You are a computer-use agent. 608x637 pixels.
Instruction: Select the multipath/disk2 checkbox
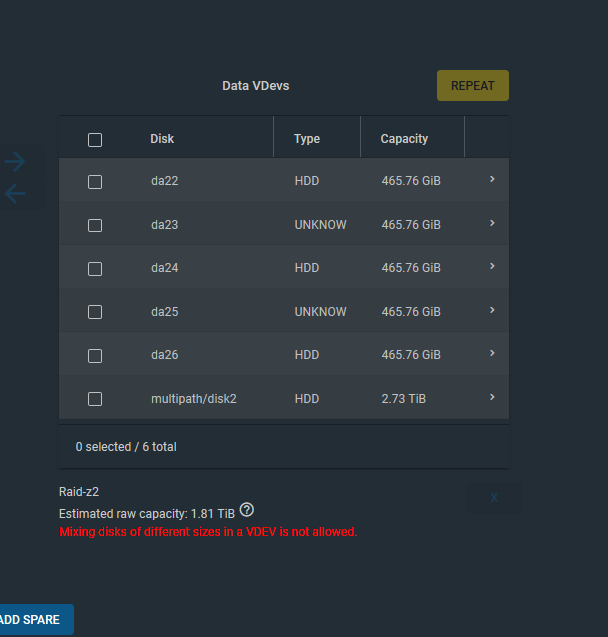pos(95,399)
